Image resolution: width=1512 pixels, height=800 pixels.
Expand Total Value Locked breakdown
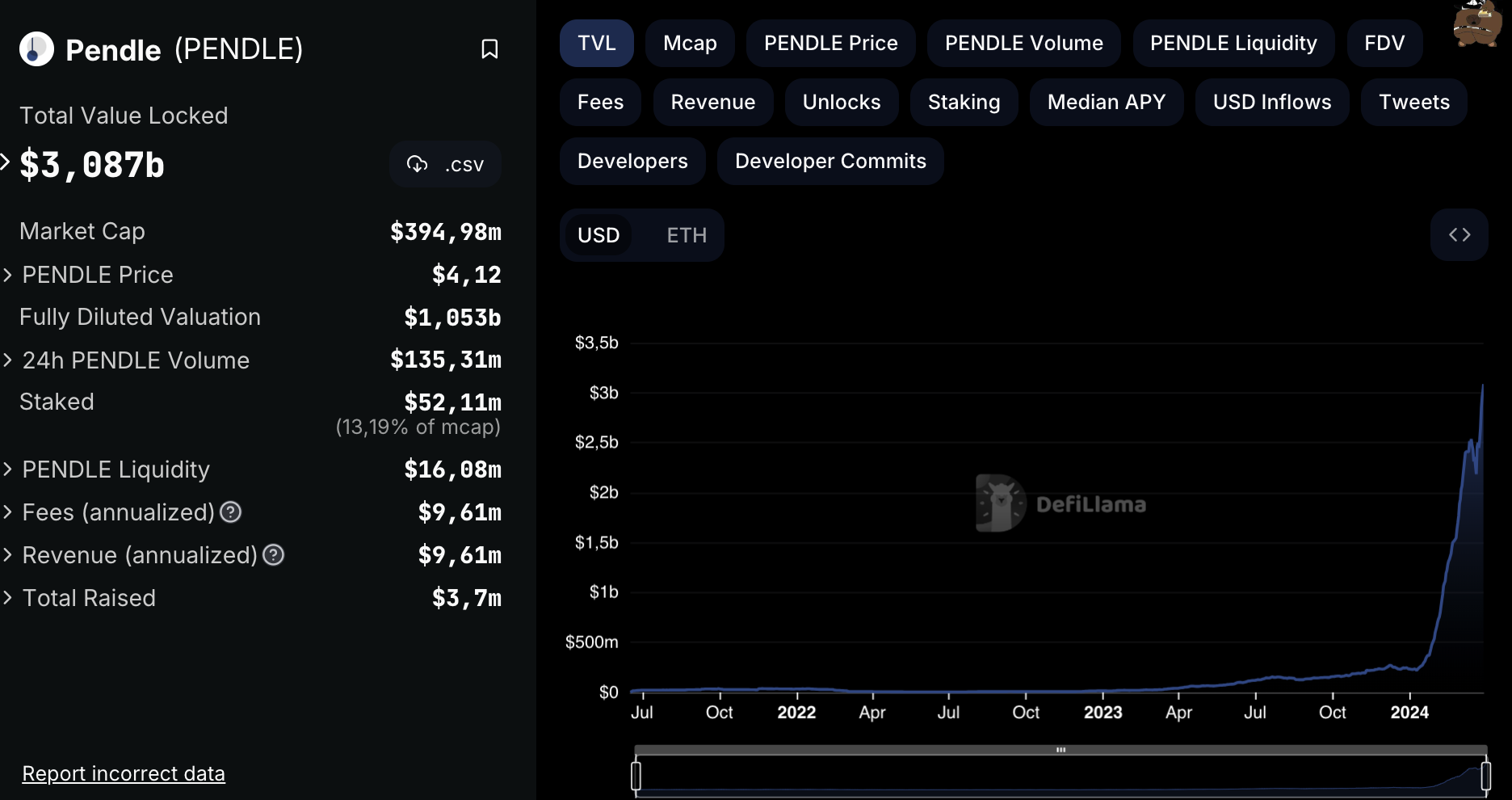[x=6, y=162]
